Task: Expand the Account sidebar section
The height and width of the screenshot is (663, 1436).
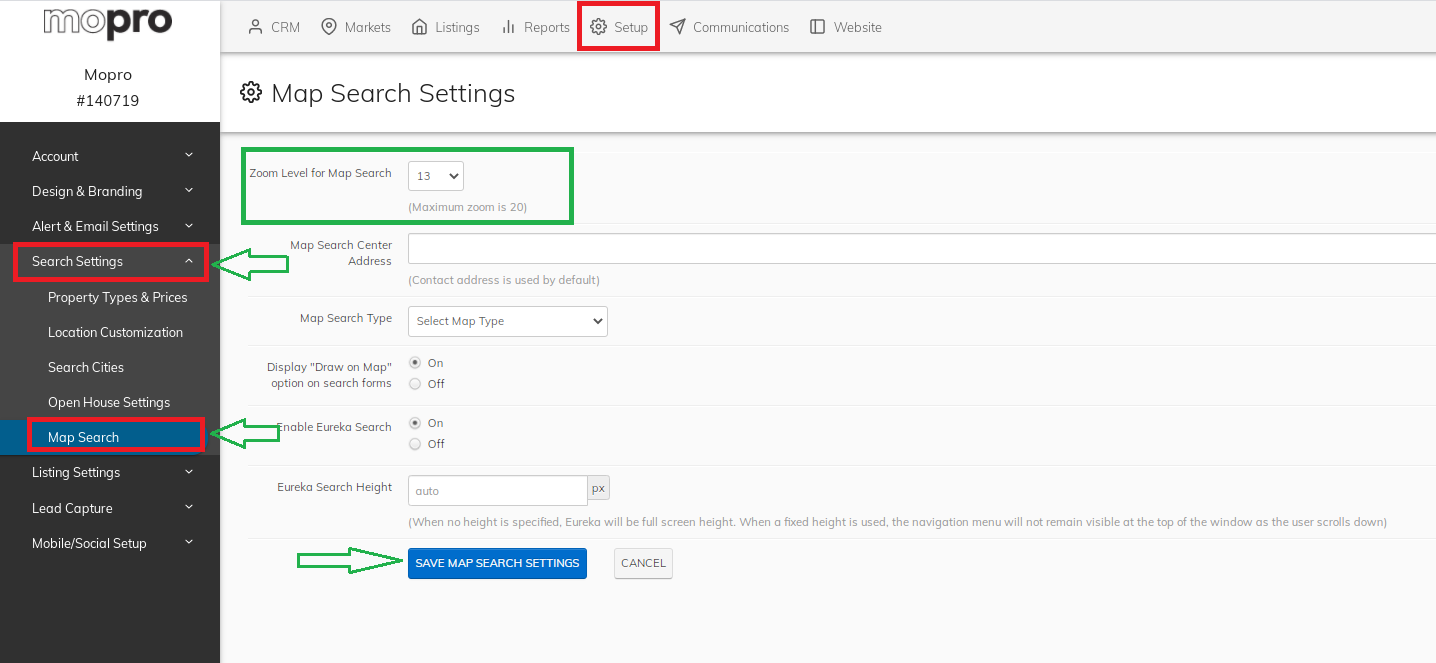Action: pos(110,156)
